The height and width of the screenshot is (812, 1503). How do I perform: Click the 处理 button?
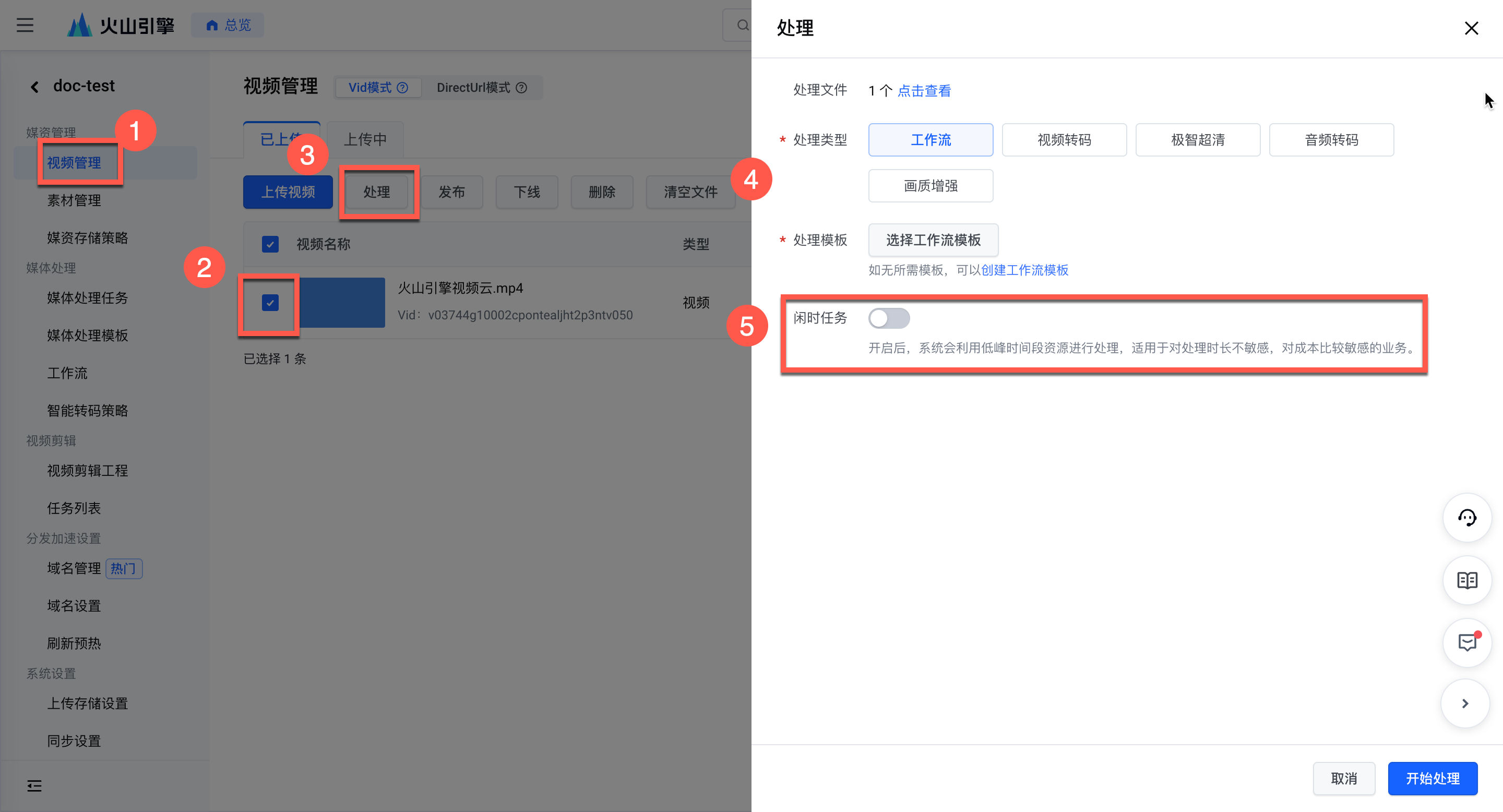point(377,192)
